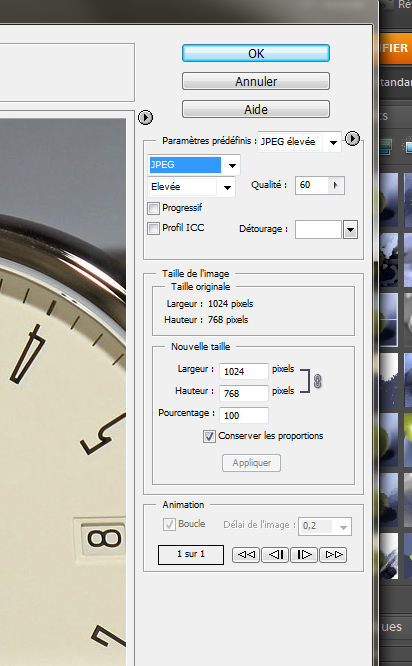
Task: Enable the Progressif checkbox
Action: (153, 208)
